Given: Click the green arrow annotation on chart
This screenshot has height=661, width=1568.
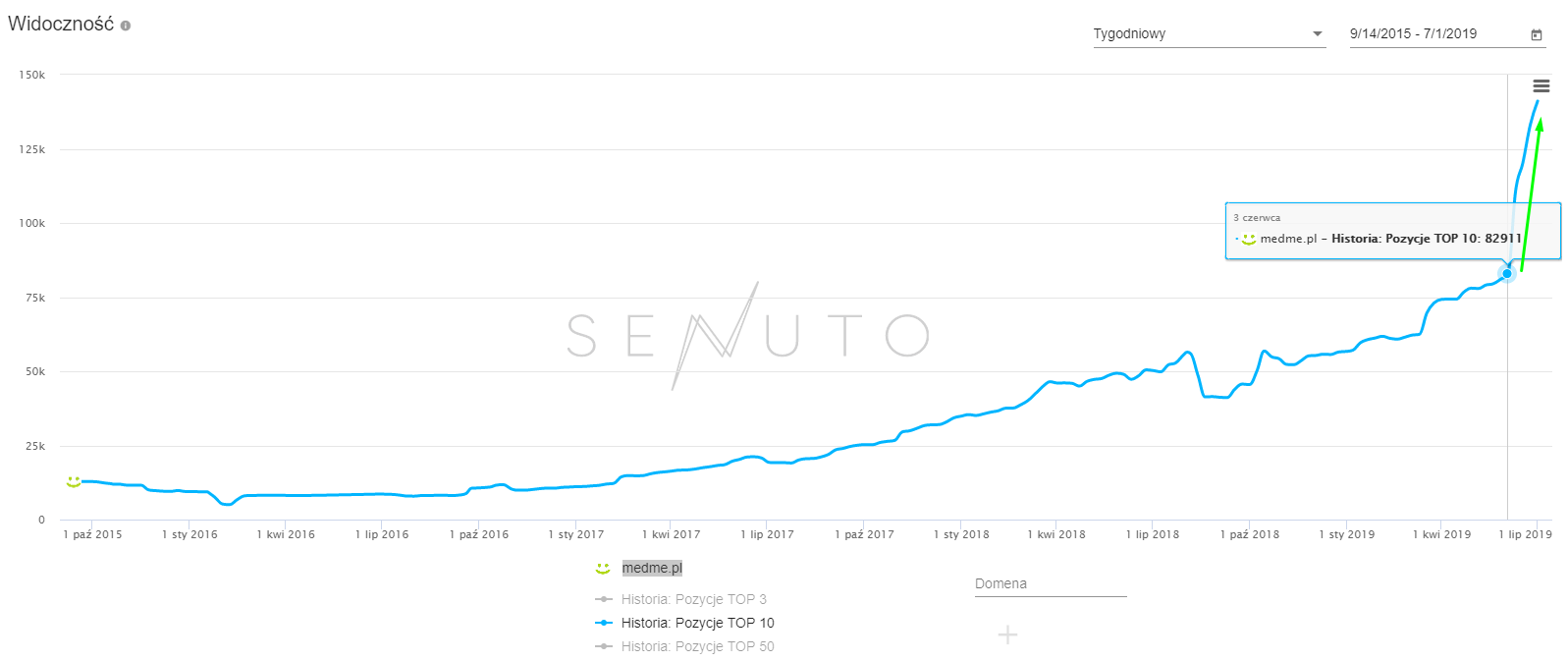Looking at the screenshot, I should (1531, 196).
